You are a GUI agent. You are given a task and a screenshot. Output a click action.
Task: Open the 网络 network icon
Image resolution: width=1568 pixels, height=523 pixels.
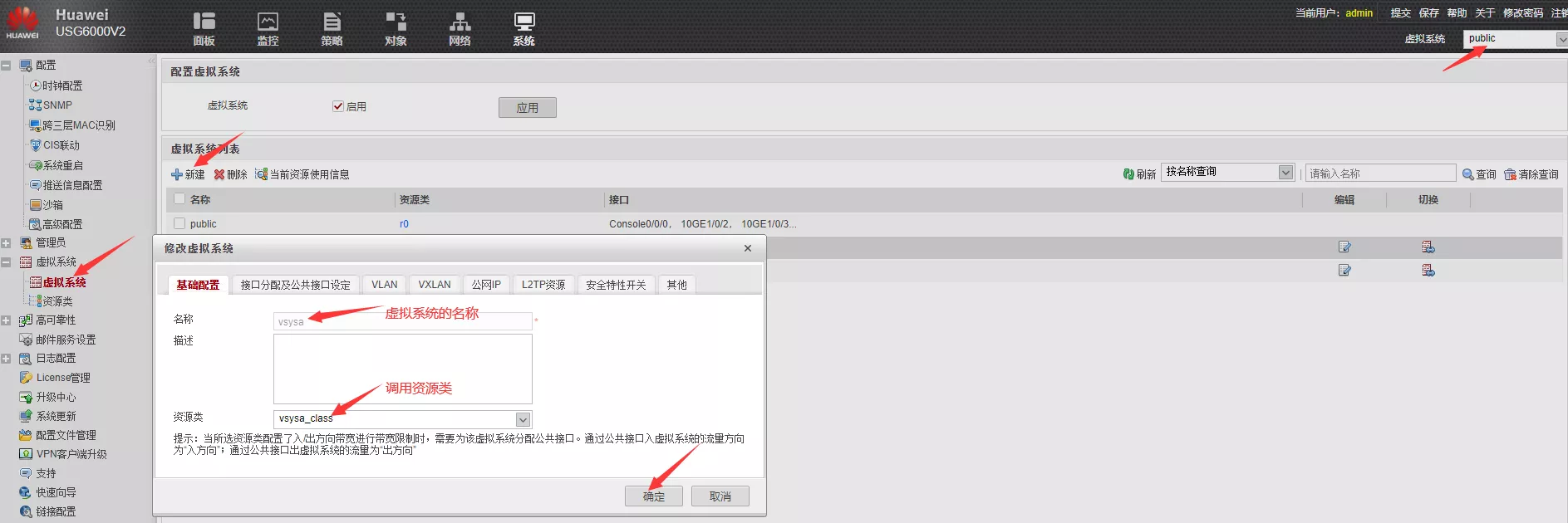click(x=460, y=22)
